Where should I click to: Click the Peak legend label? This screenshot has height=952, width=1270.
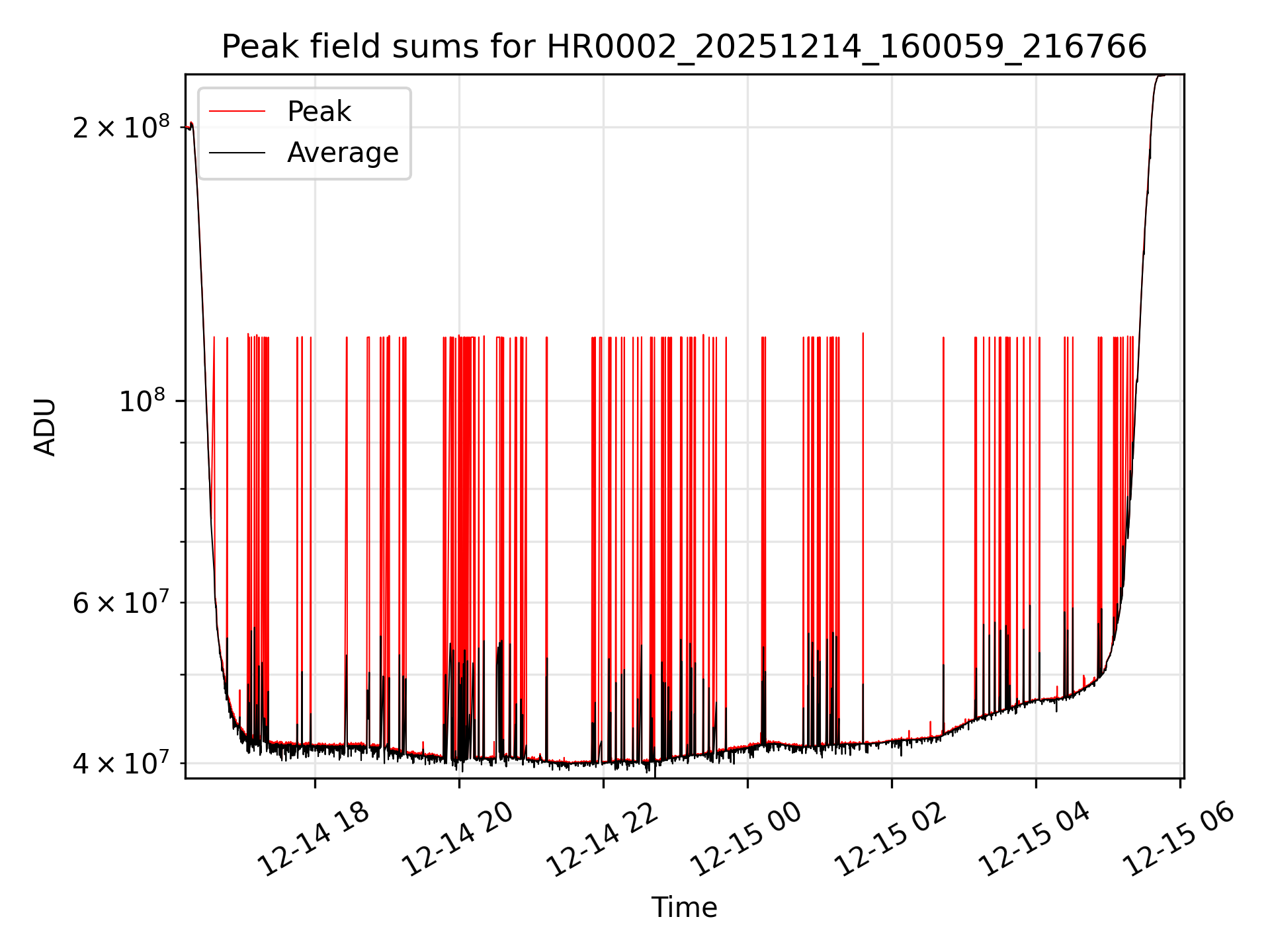click(319, 112)
